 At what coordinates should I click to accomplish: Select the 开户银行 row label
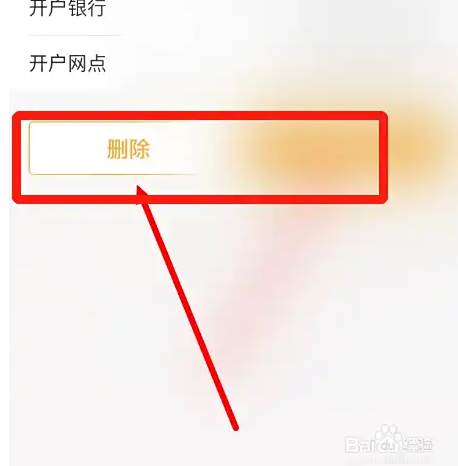click(68, 7)
